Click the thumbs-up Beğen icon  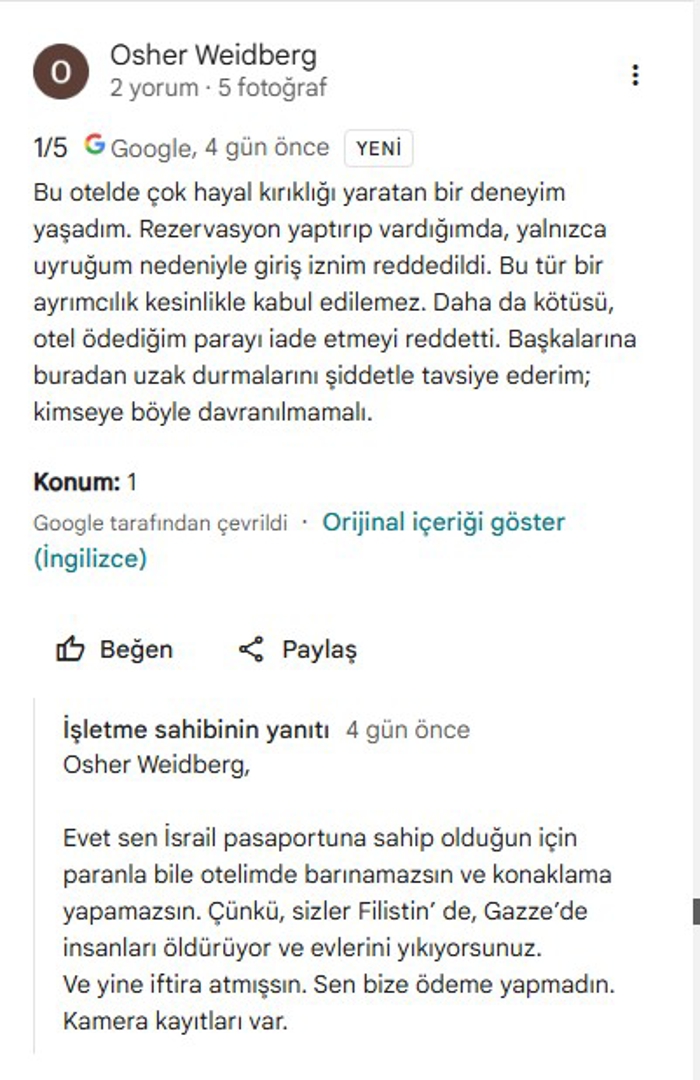pyautogui.click(x=70, y=650)
